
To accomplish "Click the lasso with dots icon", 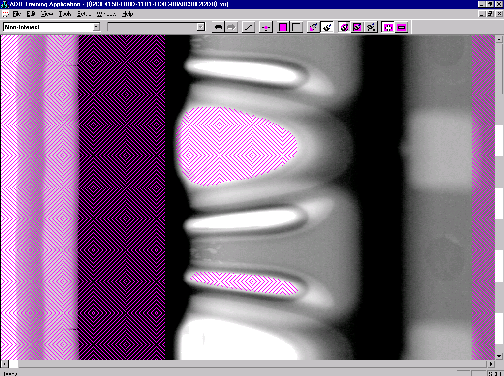I will pos(370,27).
